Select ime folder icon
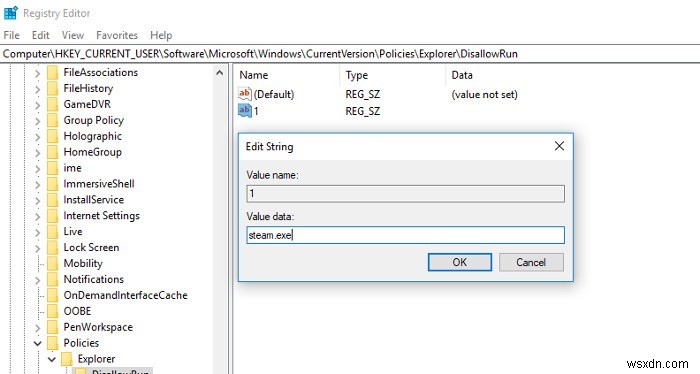The width and height of the screenshot is (700, 374). click(x=53, y=168)
